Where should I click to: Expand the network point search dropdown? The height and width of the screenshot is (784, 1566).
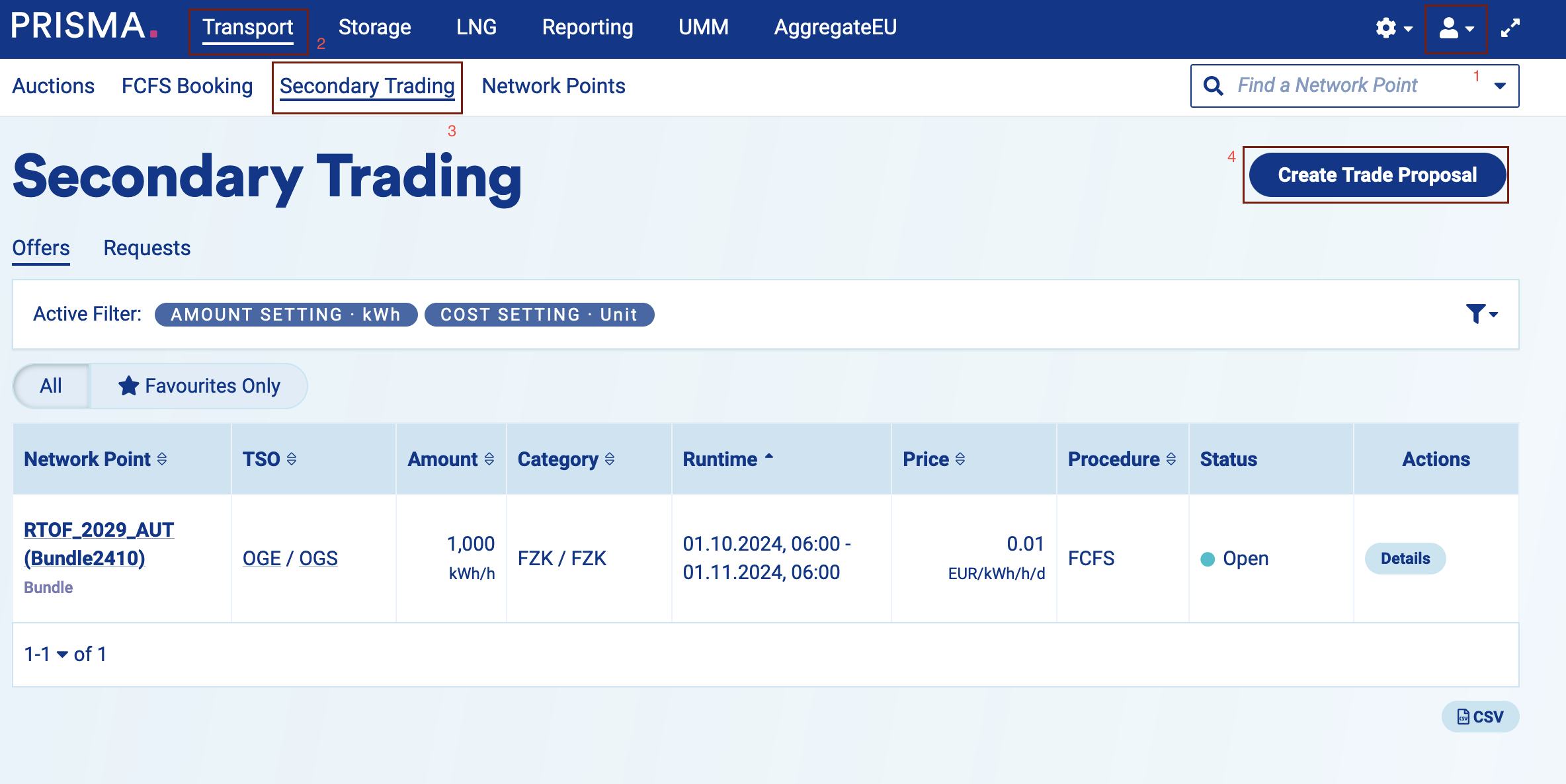point(1500,86)
